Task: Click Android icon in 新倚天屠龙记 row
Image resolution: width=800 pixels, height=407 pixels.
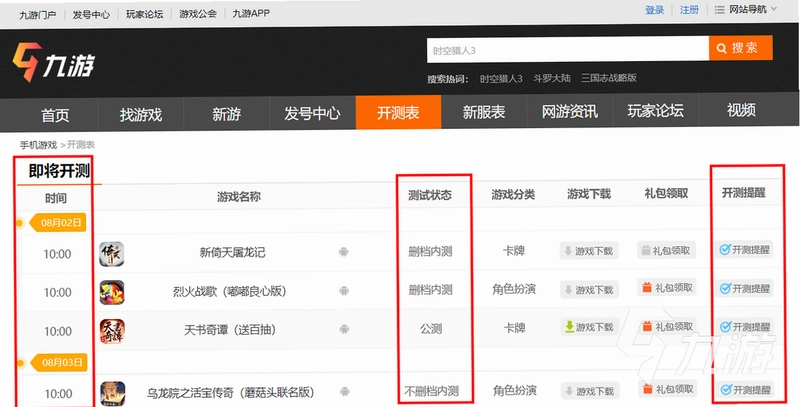Action: click(343, 251)
